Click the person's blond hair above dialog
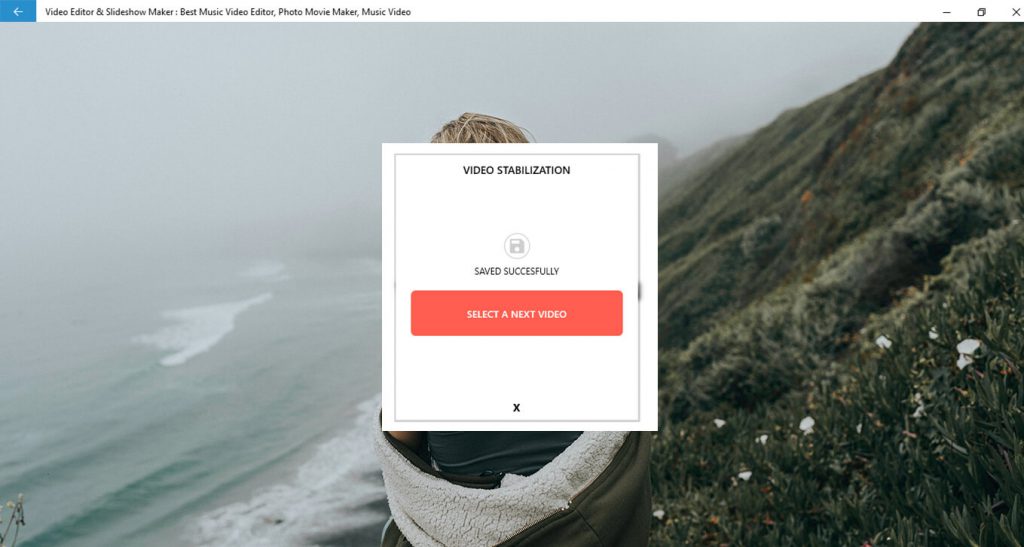The image size is (1024, 547). (480, 129)
